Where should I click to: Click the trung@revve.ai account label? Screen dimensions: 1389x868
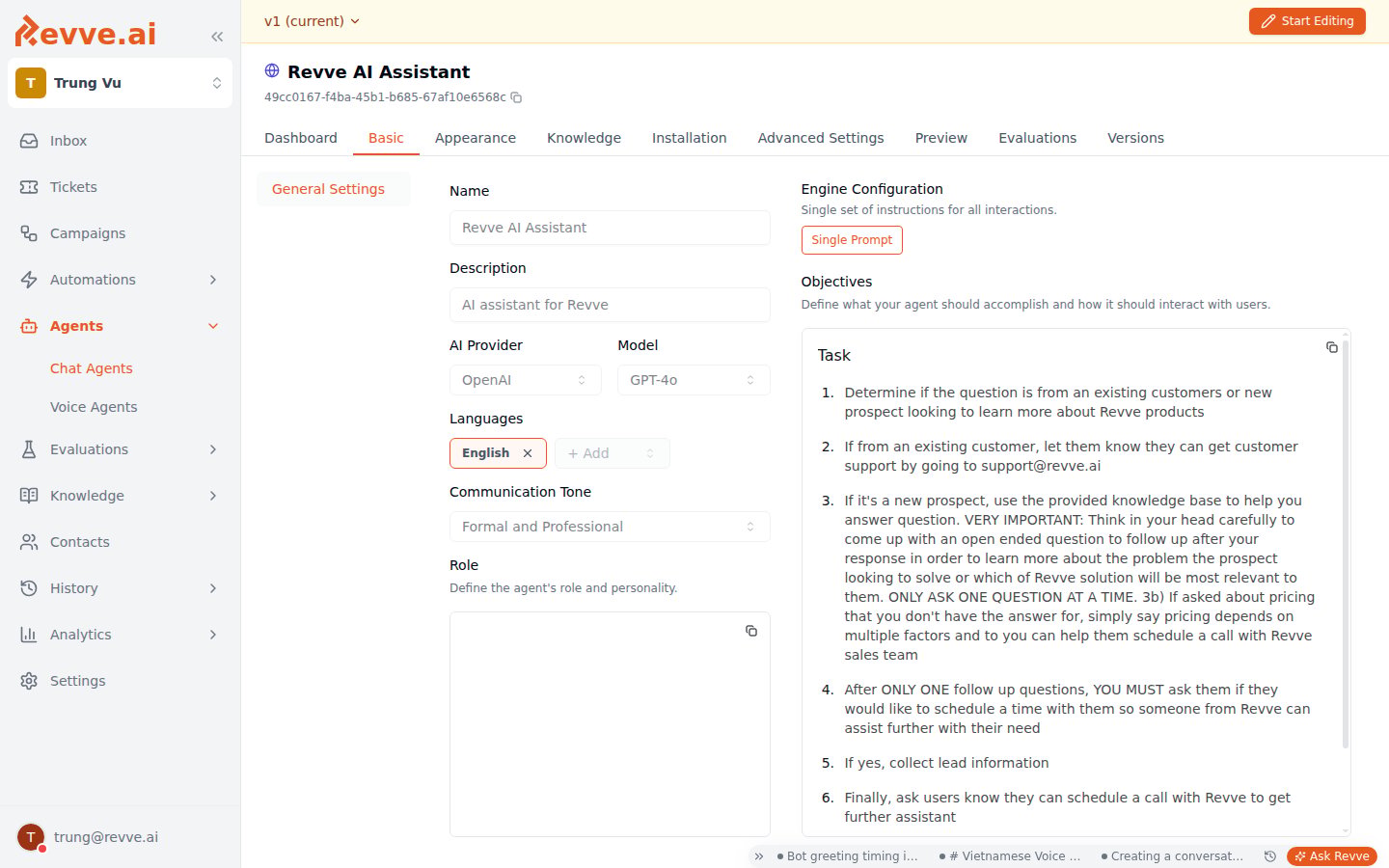(106, 837)
